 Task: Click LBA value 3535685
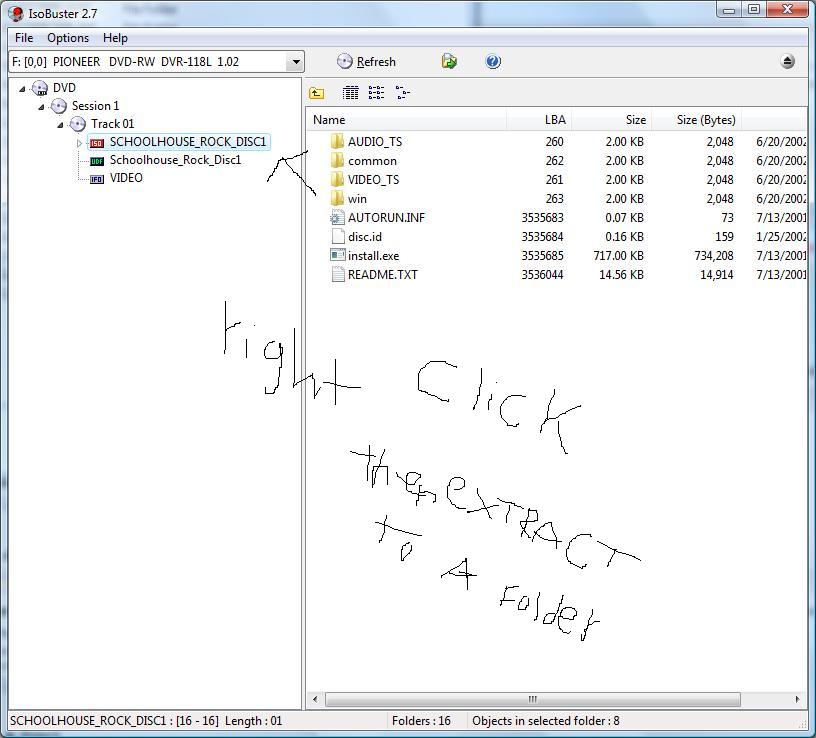point(542,256)
